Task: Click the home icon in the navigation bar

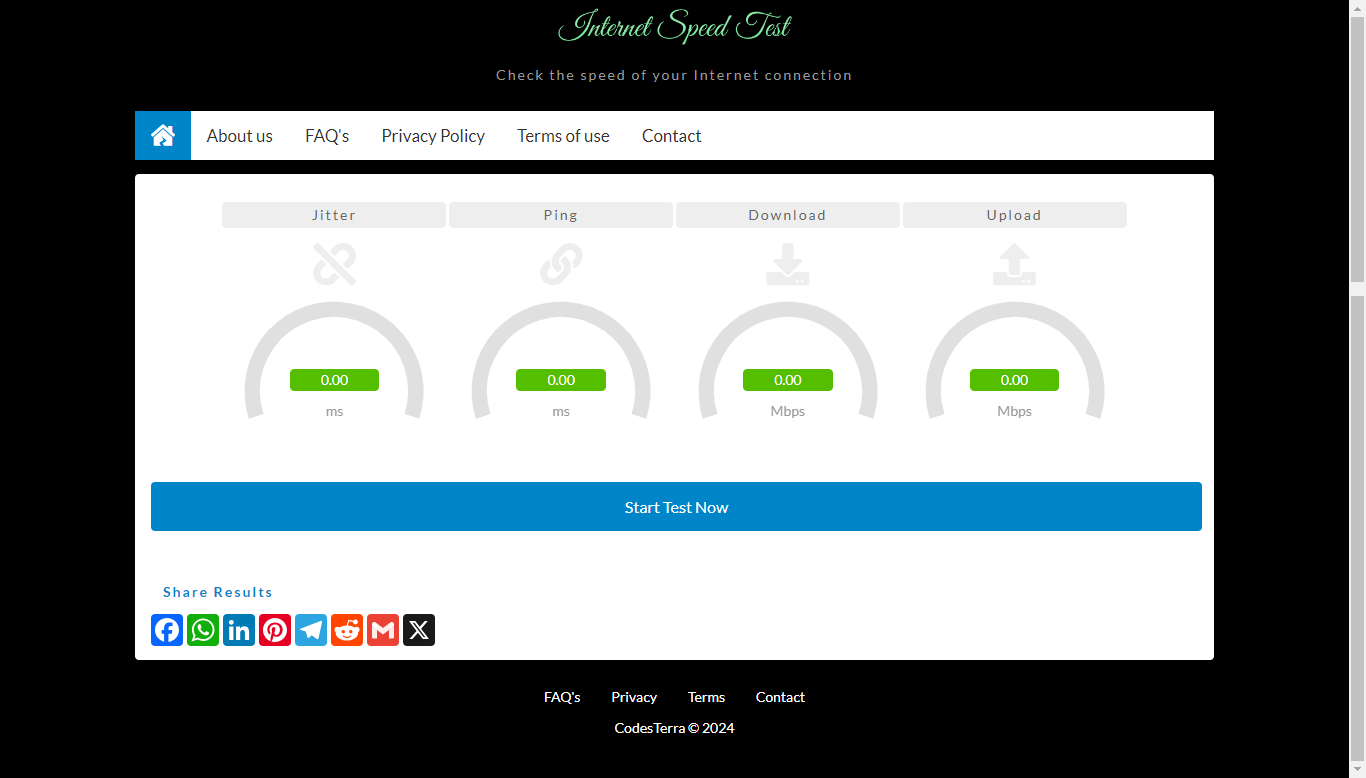Action: click(162, 135)
